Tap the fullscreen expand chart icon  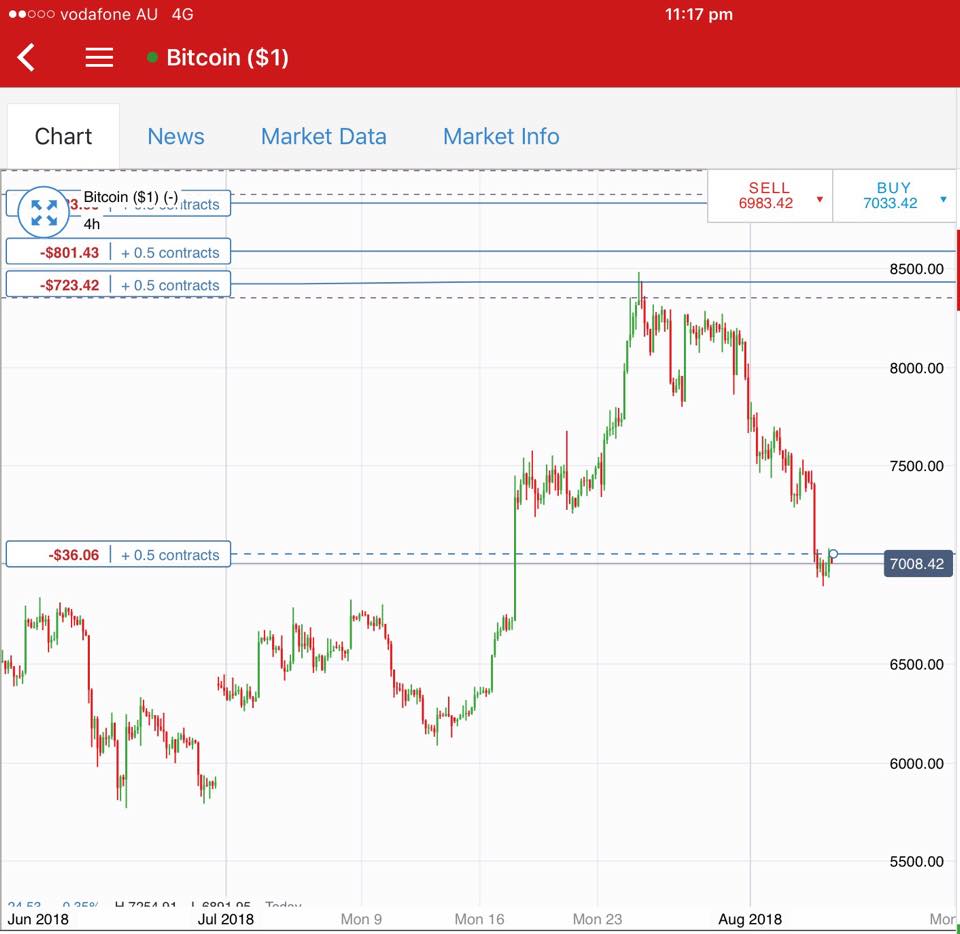point(43,212)
